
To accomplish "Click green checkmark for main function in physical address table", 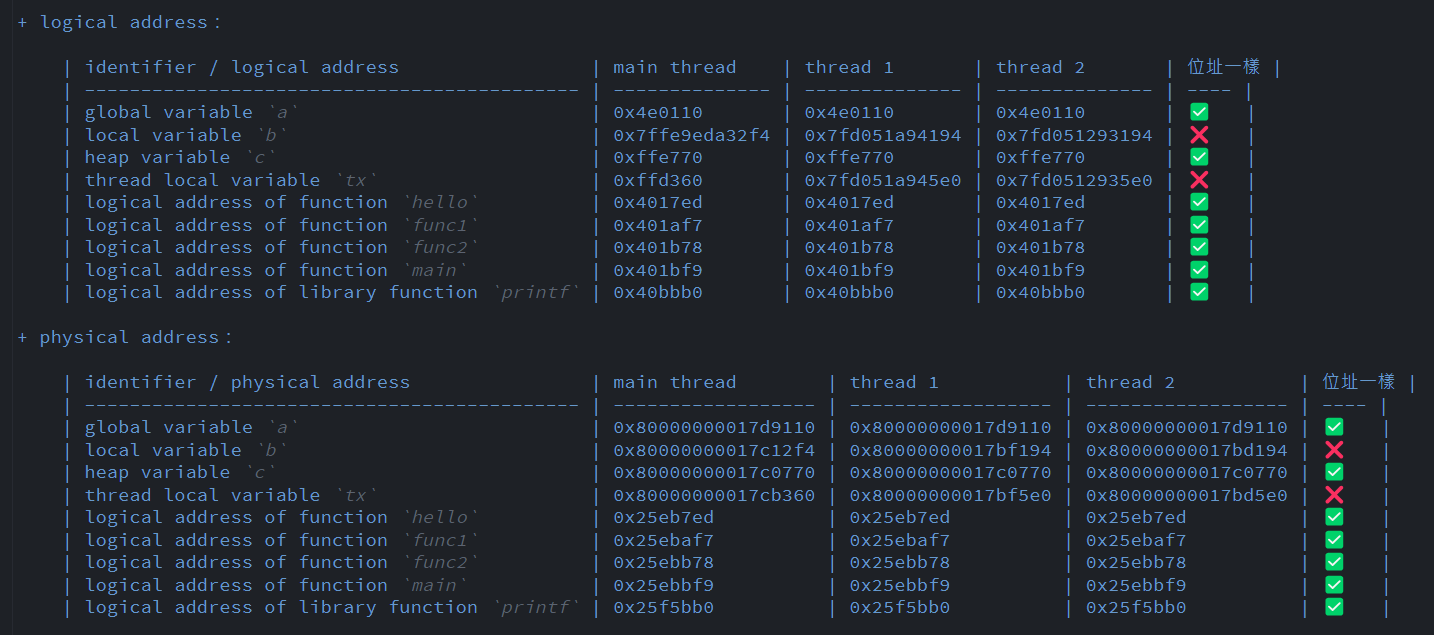I will pos(1334,585).
